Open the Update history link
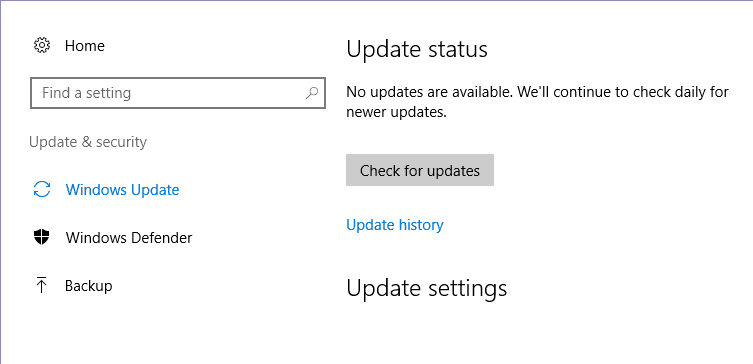753x364 pixels. pos(395,225)
